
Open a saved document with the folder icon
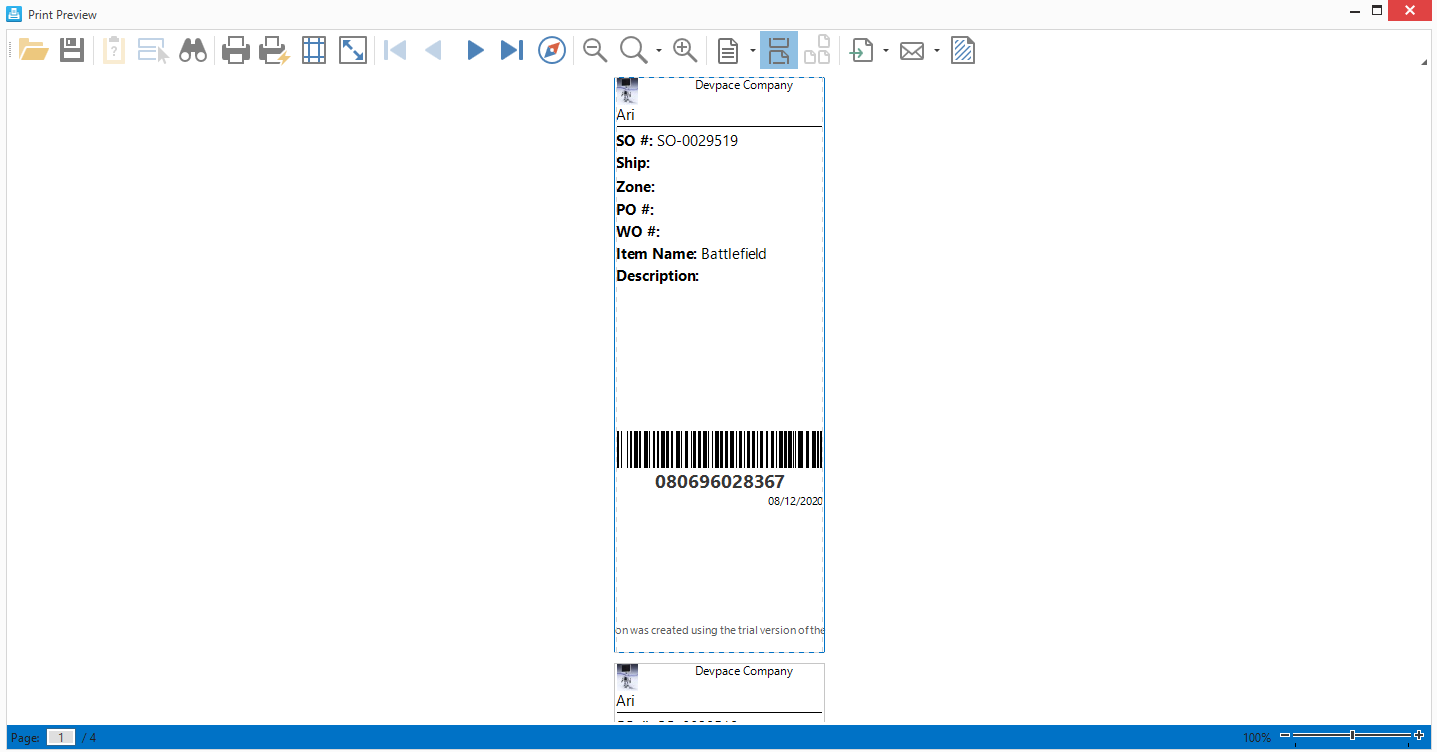point(34,50)
